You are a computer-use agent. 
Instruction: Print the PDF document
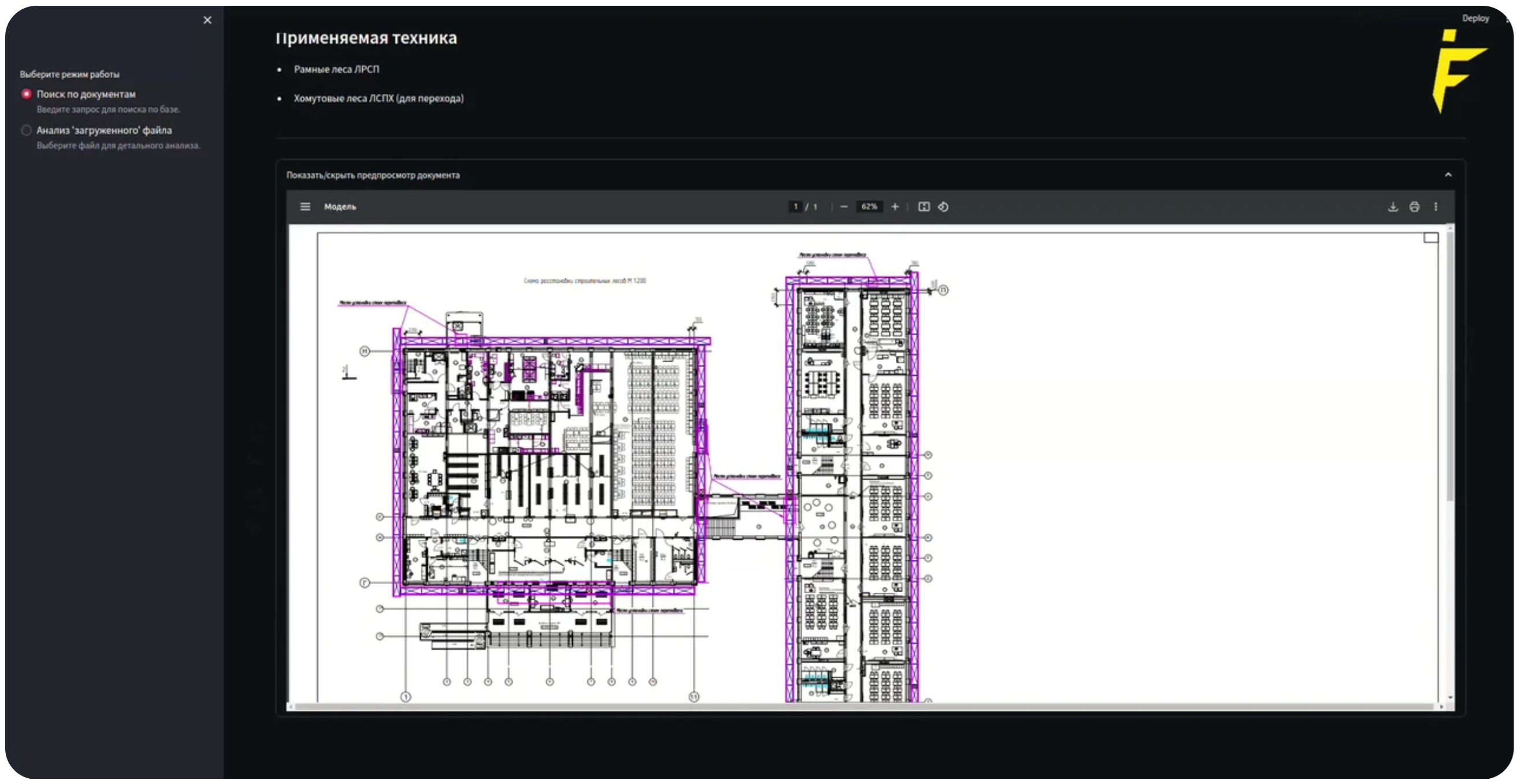click(x=1414, y=206)
